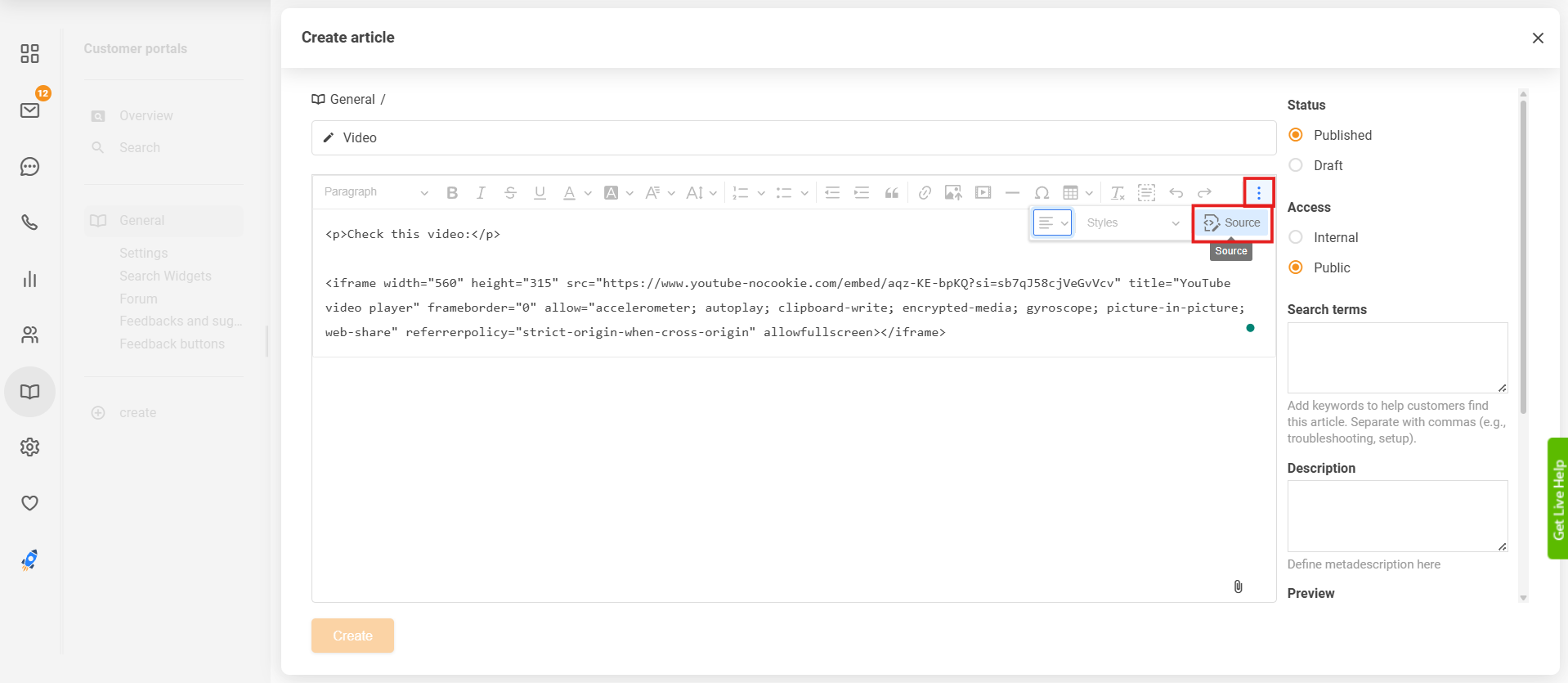The image size is (1568, 683).
Task: Click the Create button
Action: pos(352,636)
